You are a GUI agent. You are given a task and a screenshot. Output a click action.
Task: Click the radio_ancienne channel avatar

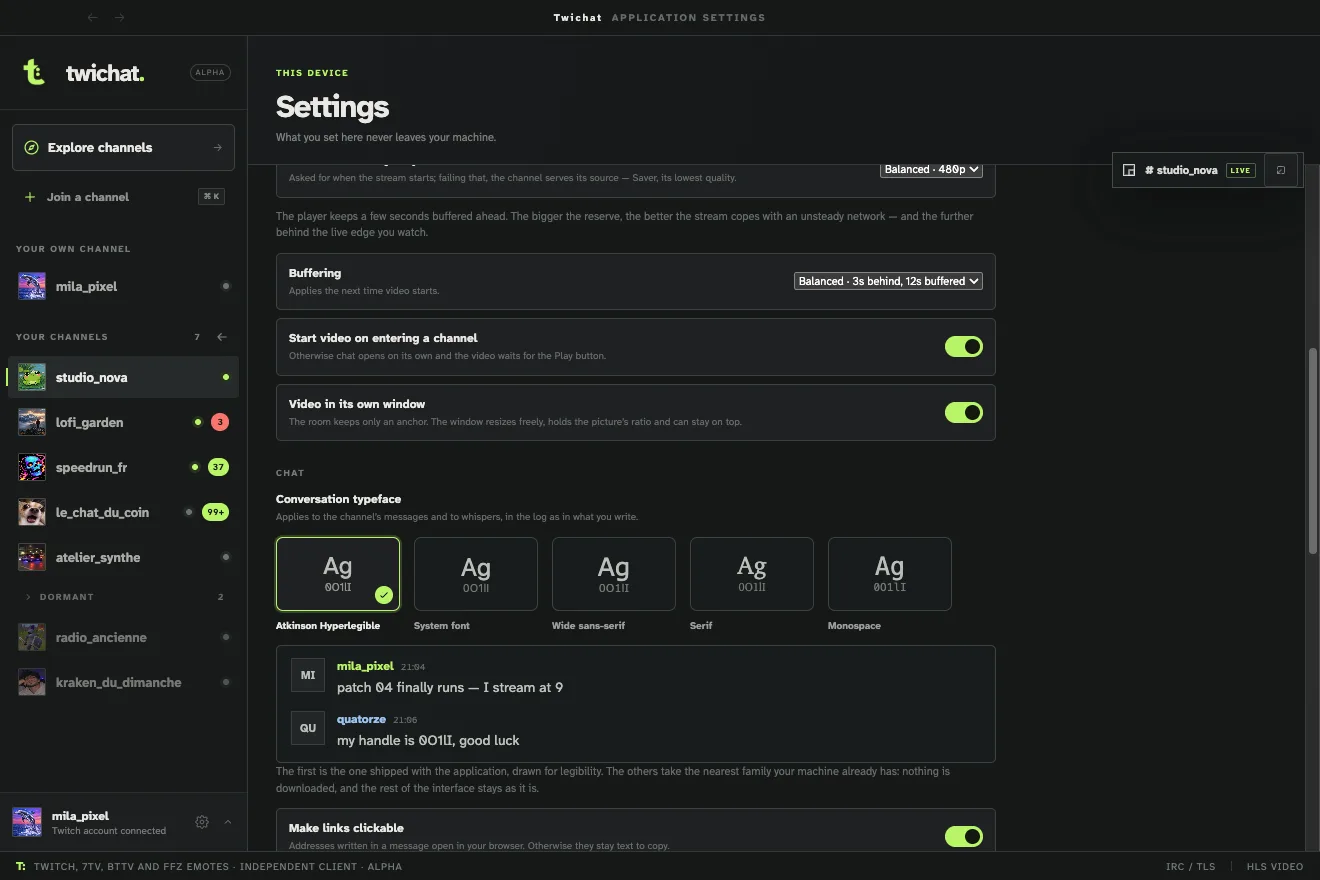tap(32, 637)
